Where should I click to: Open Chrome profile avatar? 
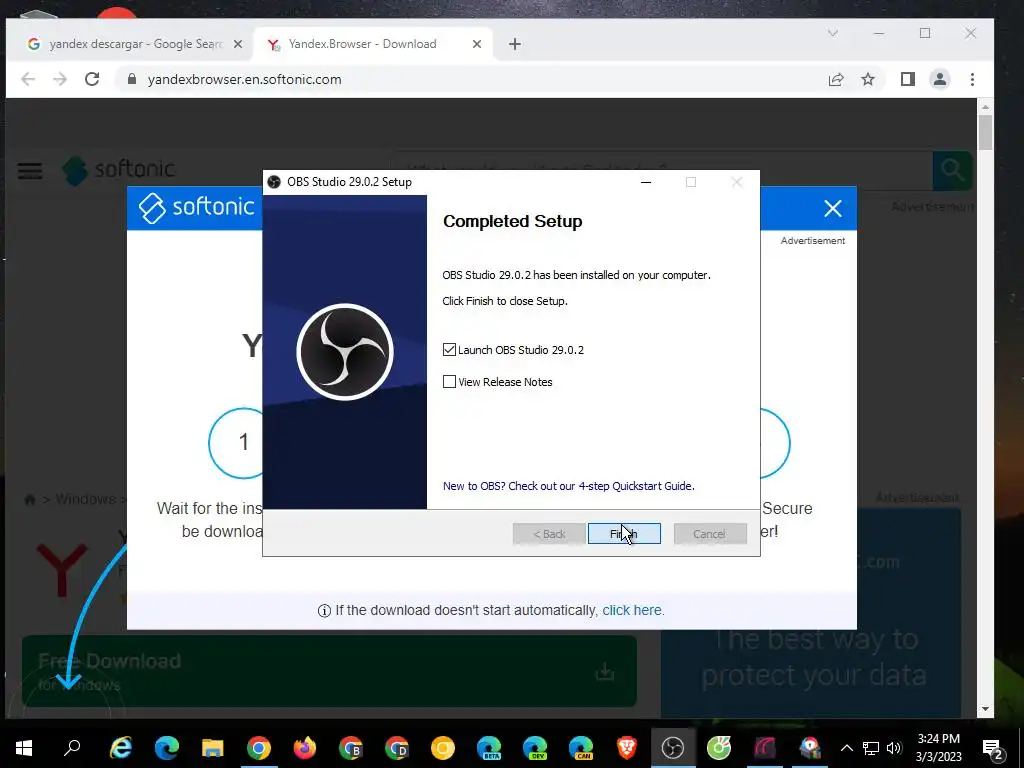point(940,79)
